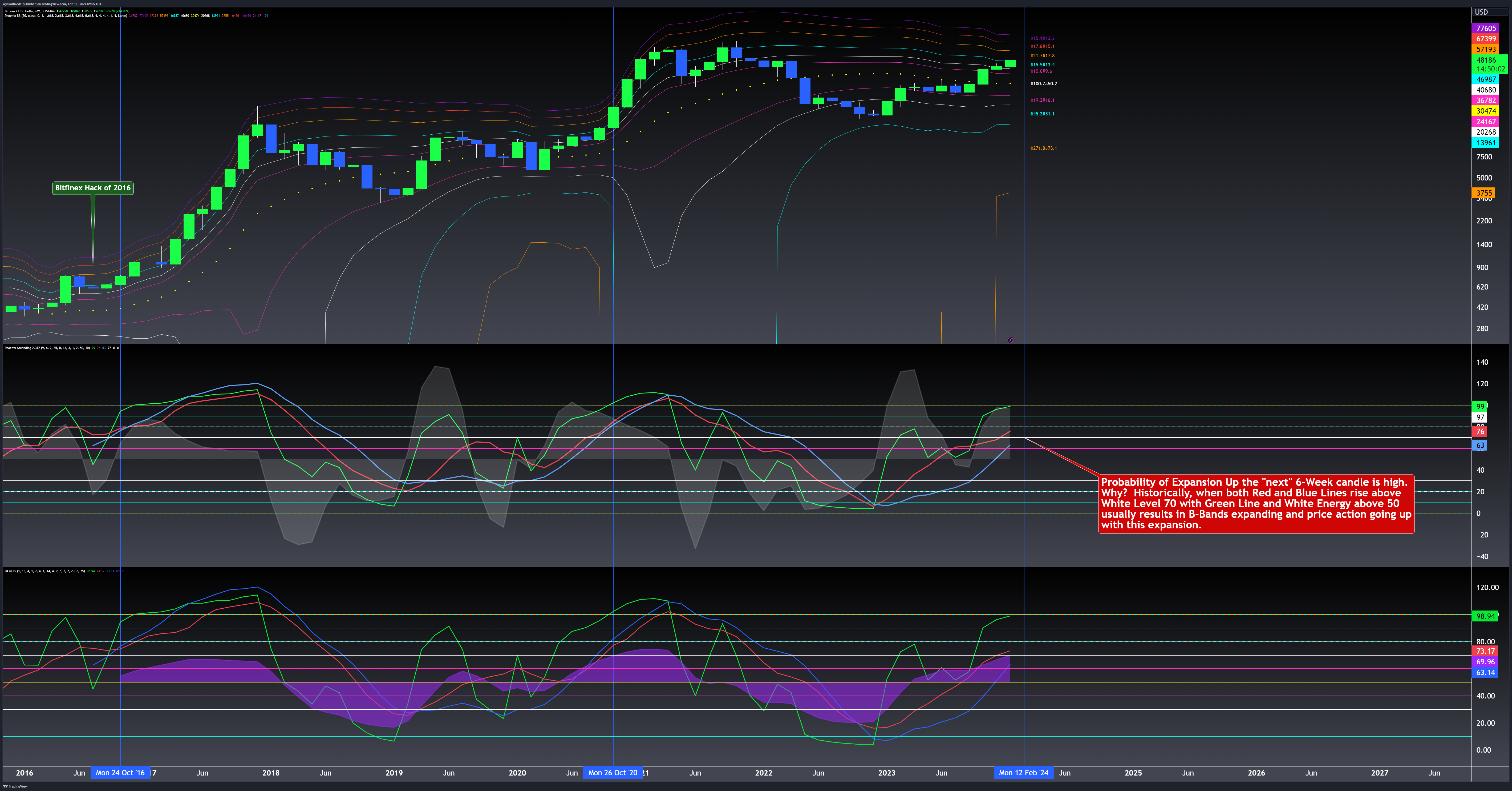1512x791 pixels.
Task: Click the ⇑10.6⇓9.6 pink band label
Action: tap(1041, 71)
